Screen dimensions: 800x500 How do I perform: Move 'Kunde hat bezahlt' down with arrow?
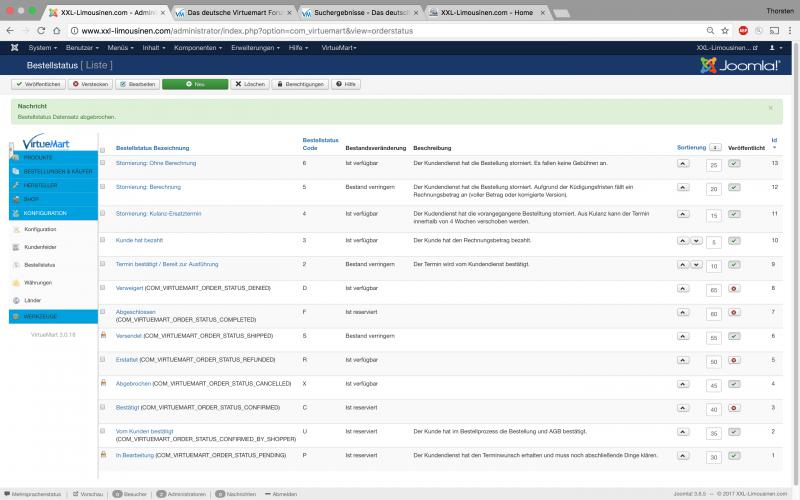[696, 240]
